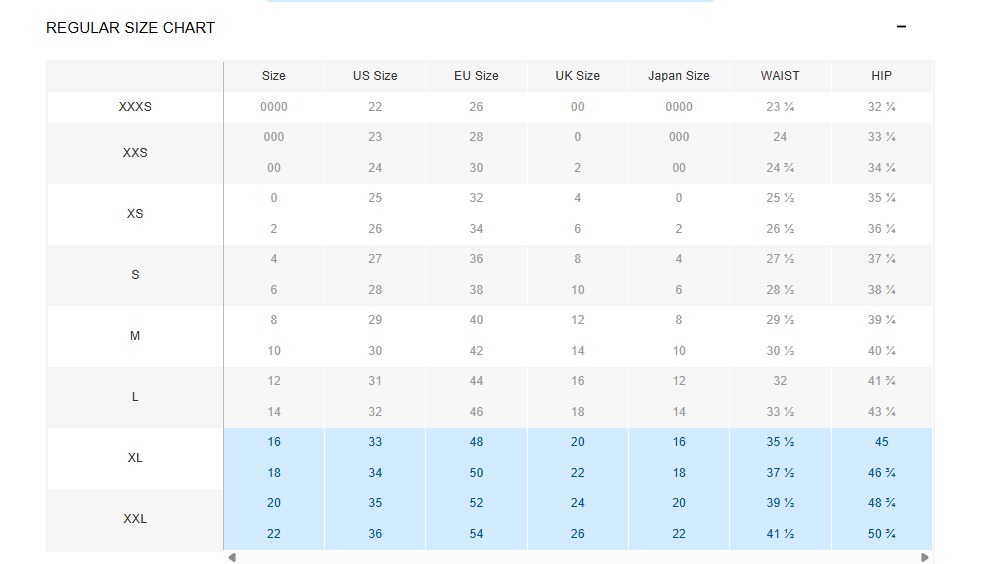This screenshot has height=564, width=981.
Task: Select the Size column header
Action: point(273,76)
